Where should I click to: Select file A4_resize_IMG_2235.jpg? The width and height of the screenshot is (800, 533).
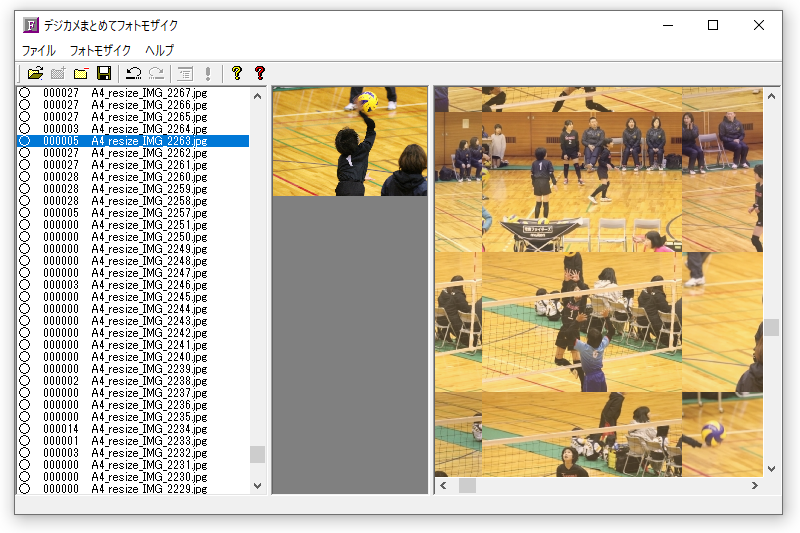[x=149, y=416]
